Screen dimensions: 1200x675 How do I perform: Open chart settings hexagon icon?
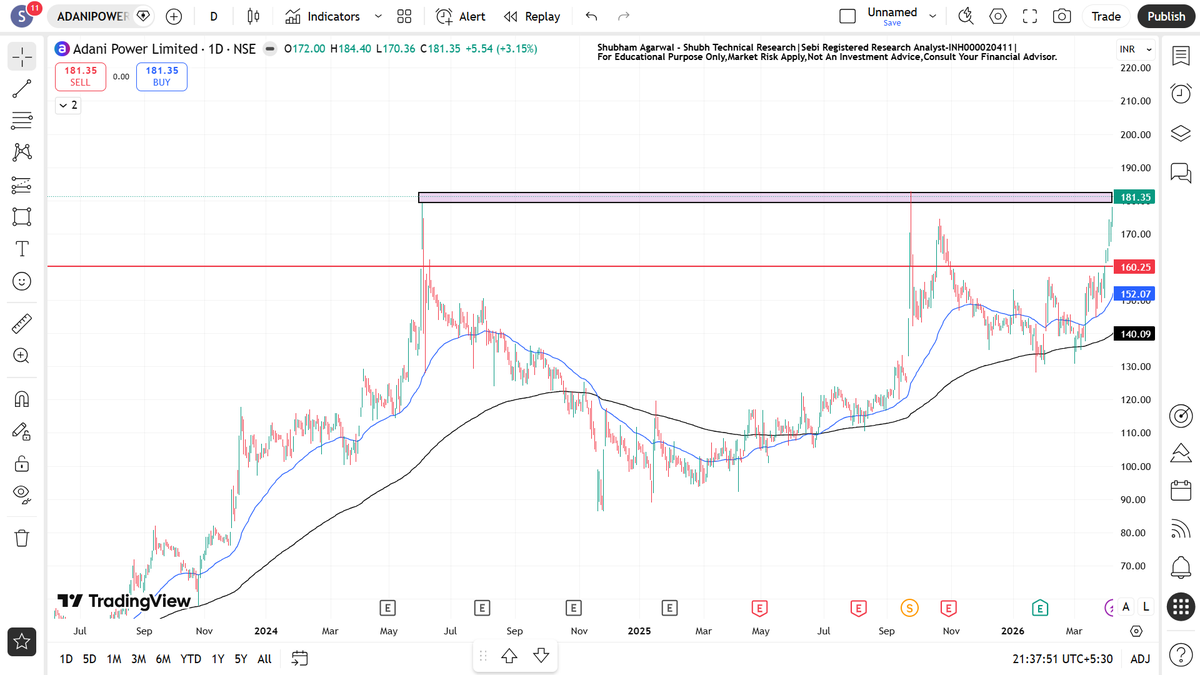click(998, 16)
